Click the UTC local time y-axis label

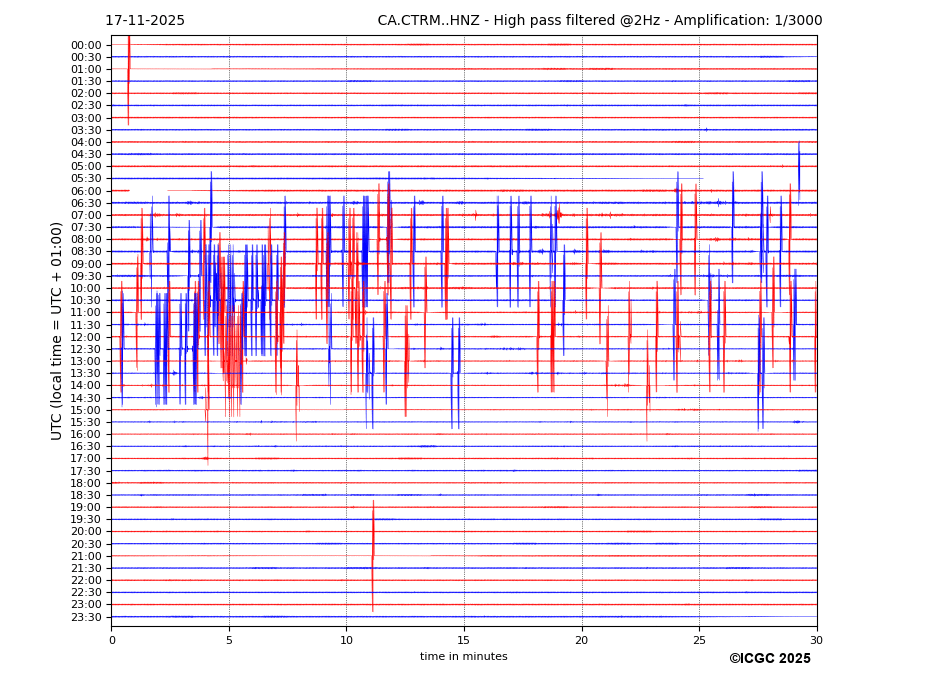point(57,330)
